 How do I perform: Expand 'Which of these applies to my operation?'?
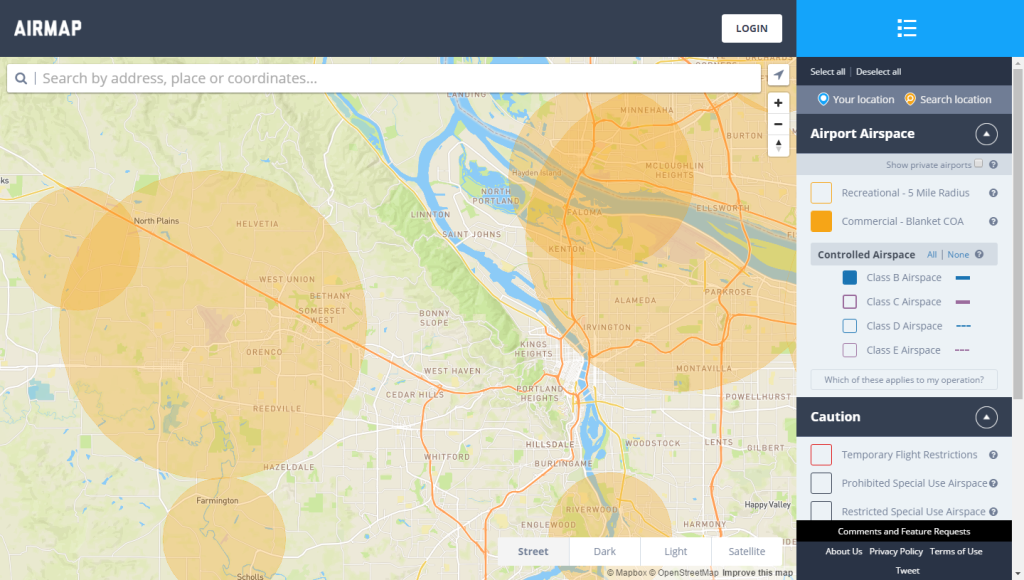click(x=903, y=380)
